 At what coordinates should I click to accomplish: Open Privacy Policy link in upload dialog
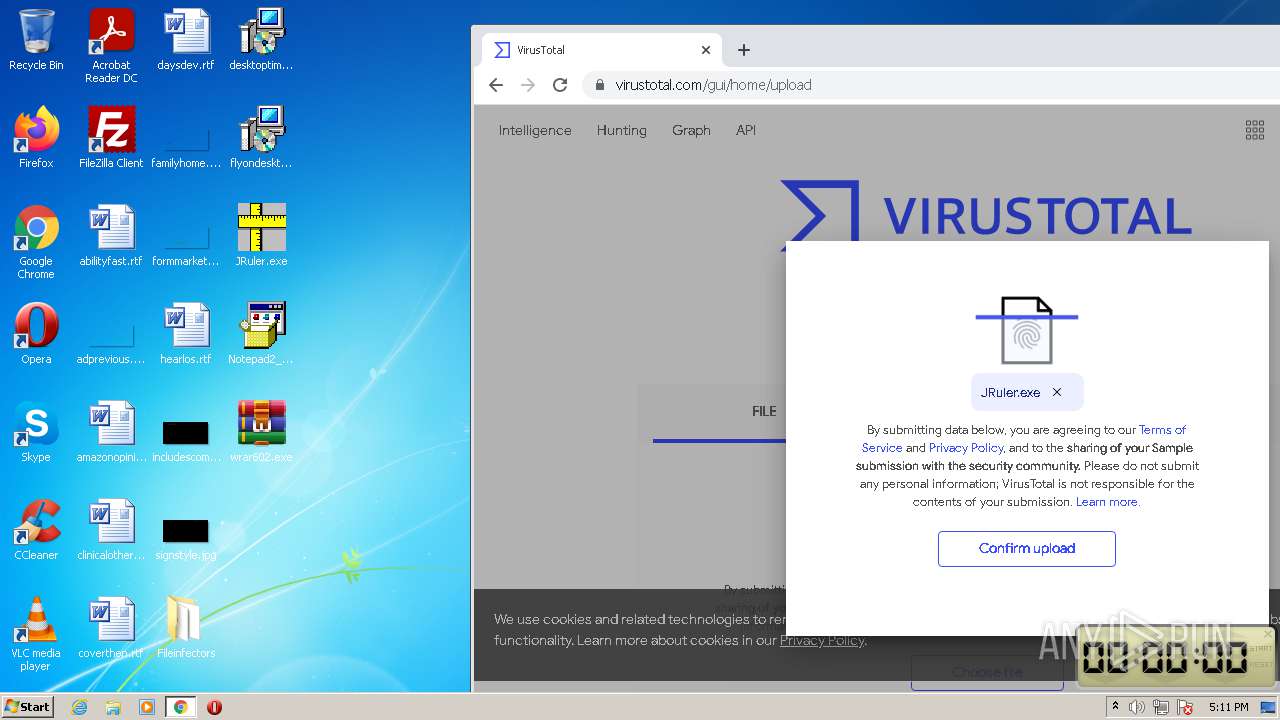click(x=966, y=448)
